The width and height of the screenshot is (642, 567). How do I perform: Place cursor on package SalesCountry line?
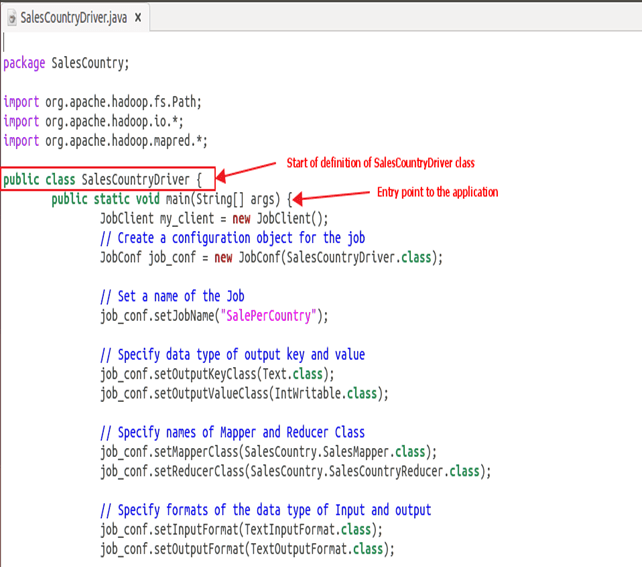pos(66,63)
